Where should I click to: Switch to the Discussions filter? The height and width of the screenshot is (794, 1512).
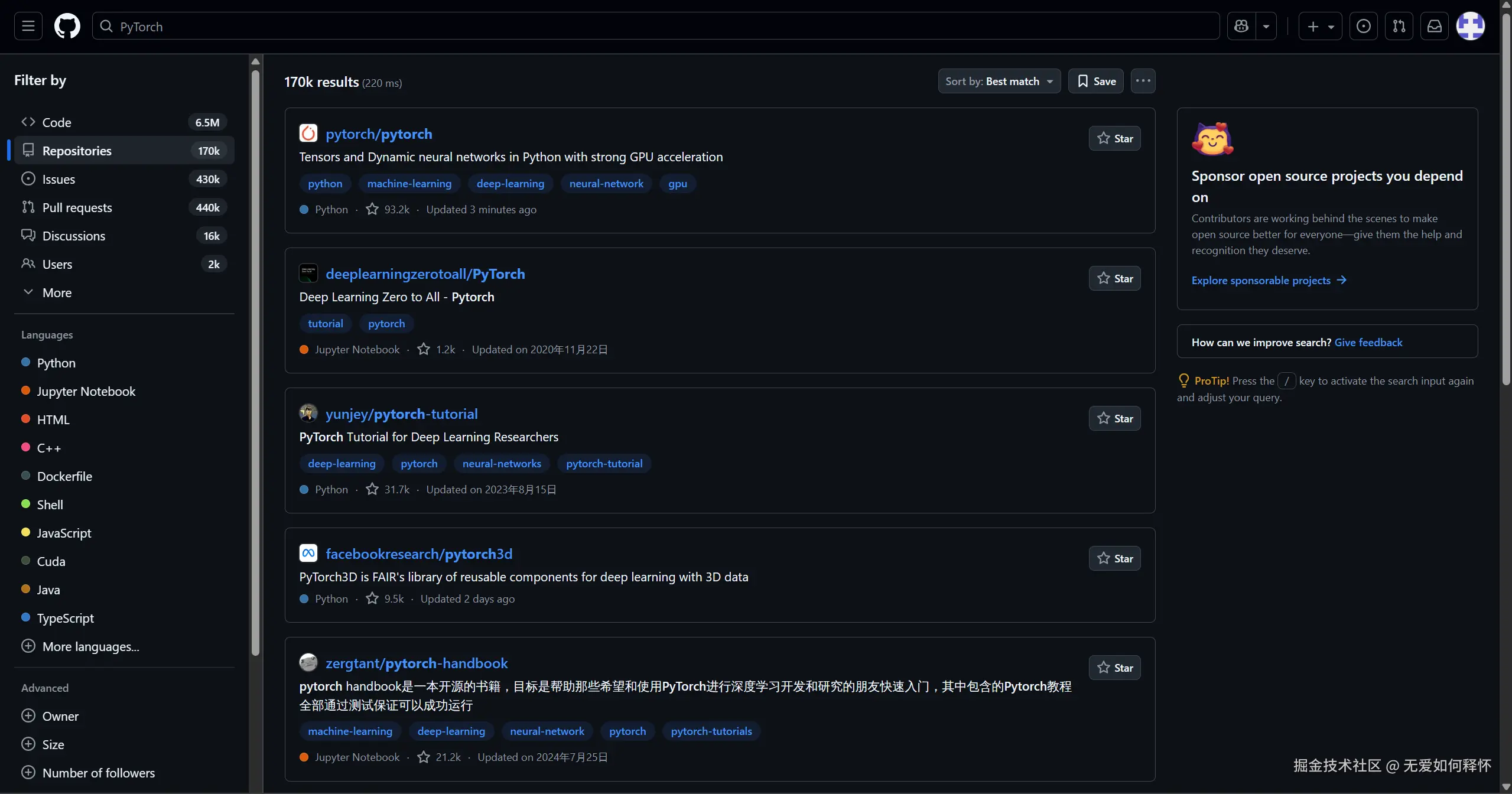tap(73, 236)
